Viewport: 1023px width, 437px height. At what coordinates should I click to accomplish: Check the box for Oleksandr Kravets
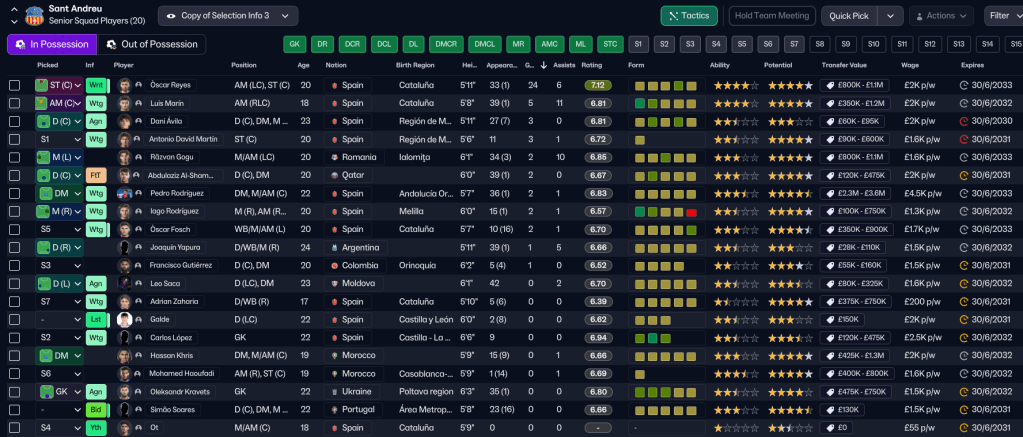(x=14, y=392)
